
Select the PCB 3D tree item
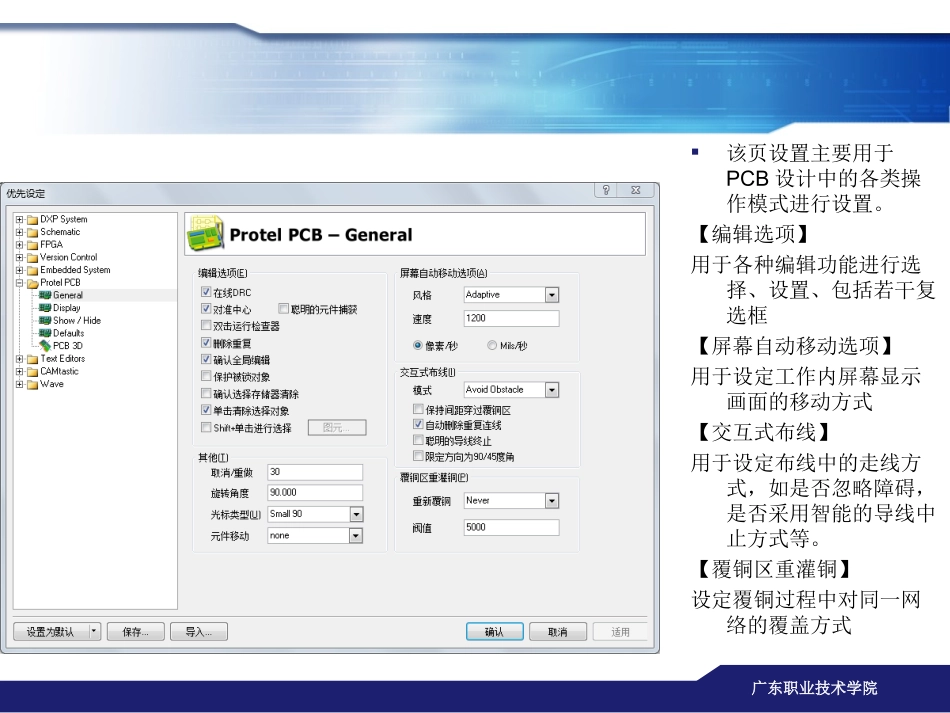pyautogui.click(x=68, y=346)
